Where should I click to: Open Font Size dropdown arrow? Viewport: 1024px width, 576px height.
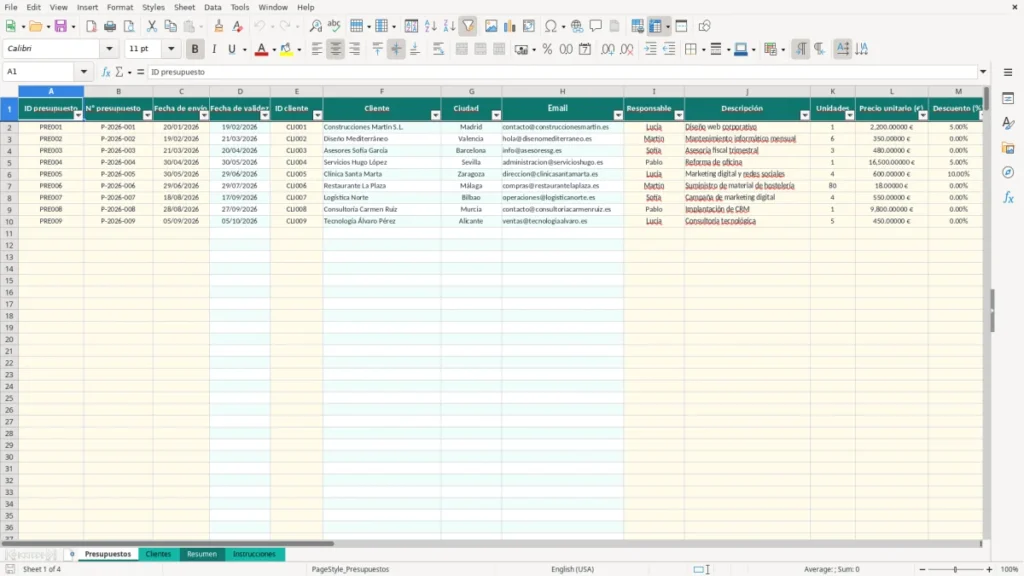[171, 48]
